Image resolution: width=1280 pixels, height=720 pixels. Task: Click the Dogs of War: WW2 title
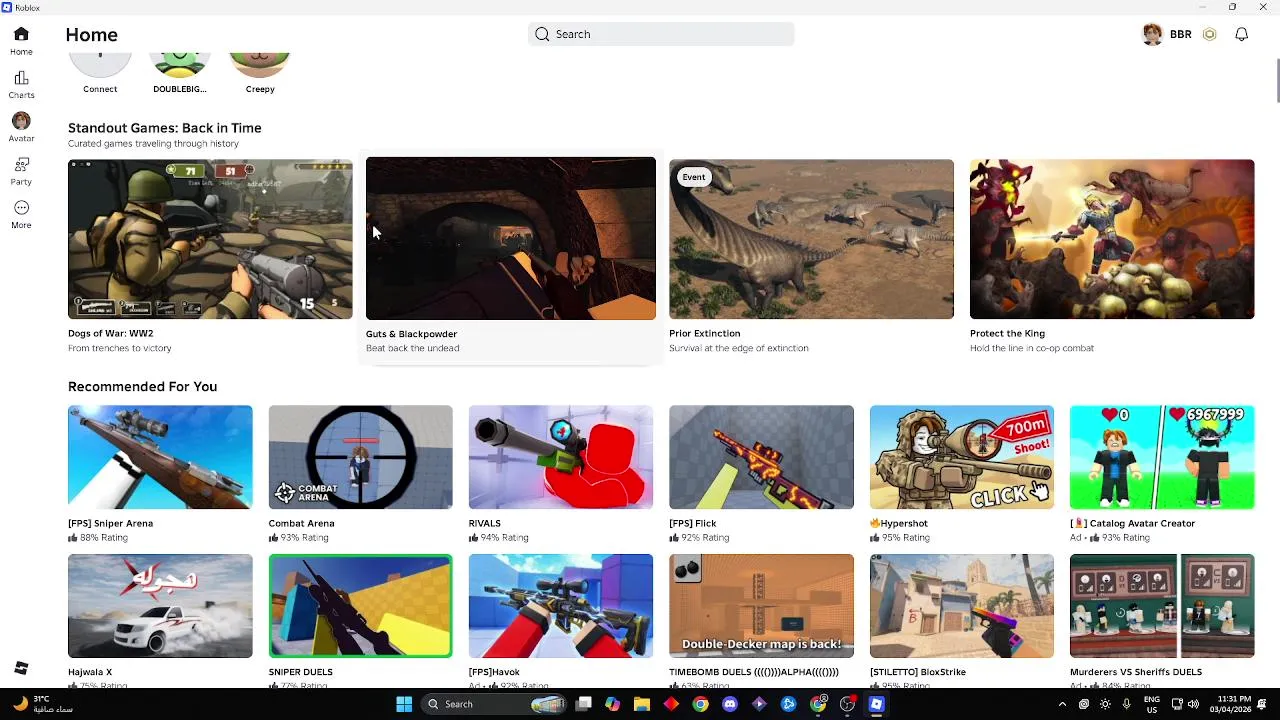[110, 333]
